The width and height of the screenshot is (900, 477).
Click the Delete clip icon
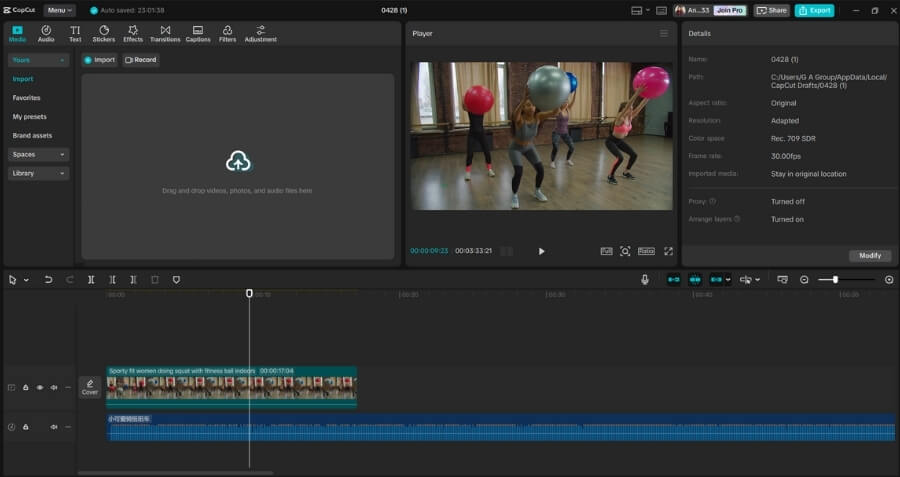154,280
